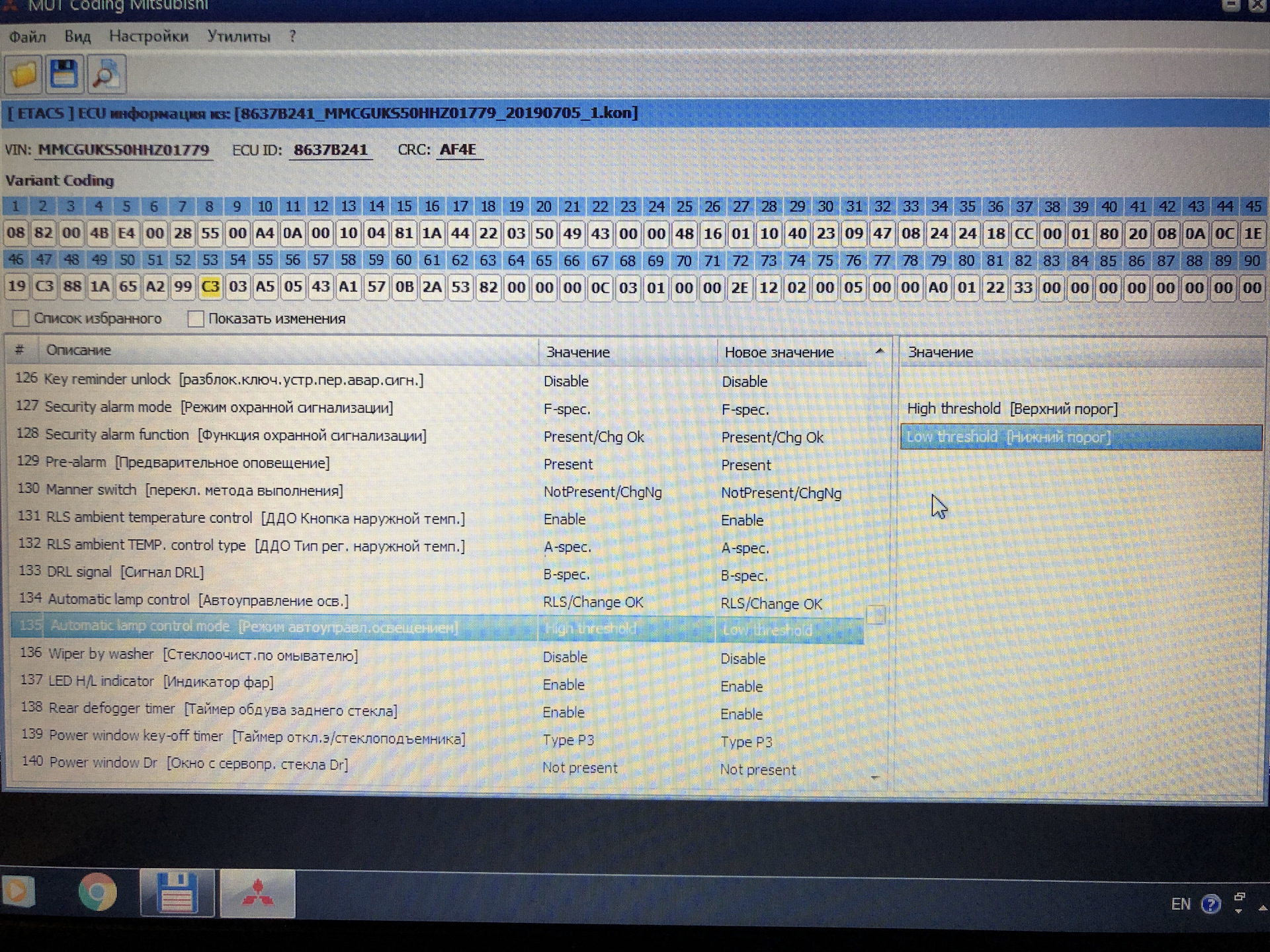
Task: Select highlighted byte C3 at position 53
Action: point(210,287)
